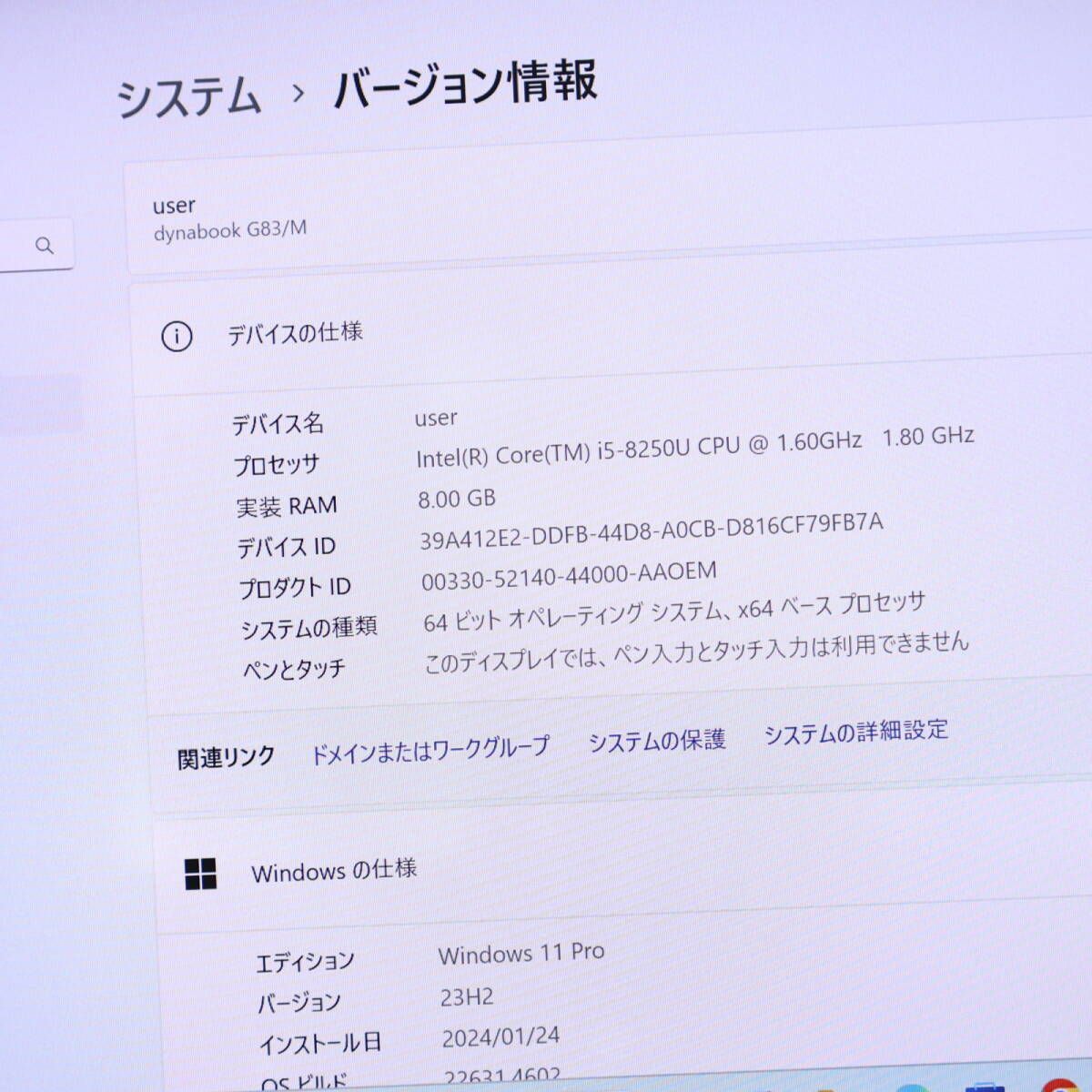The image size is (1092, 1092).
Task: Click the システムの種類 label
Action: point(309,628)
